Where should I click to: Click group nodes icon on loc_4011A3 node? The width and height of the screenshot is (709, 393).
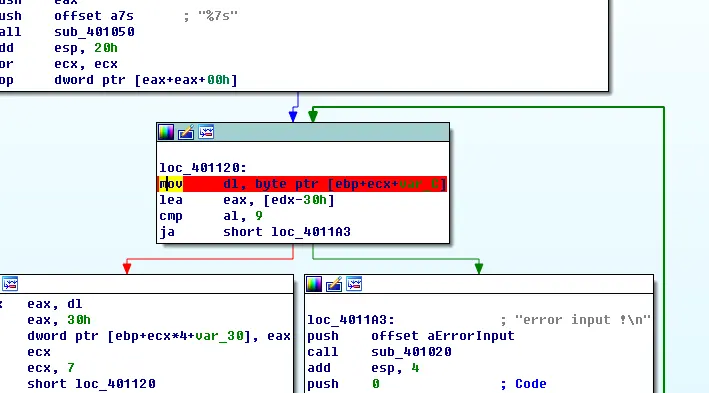pos(354,284)
